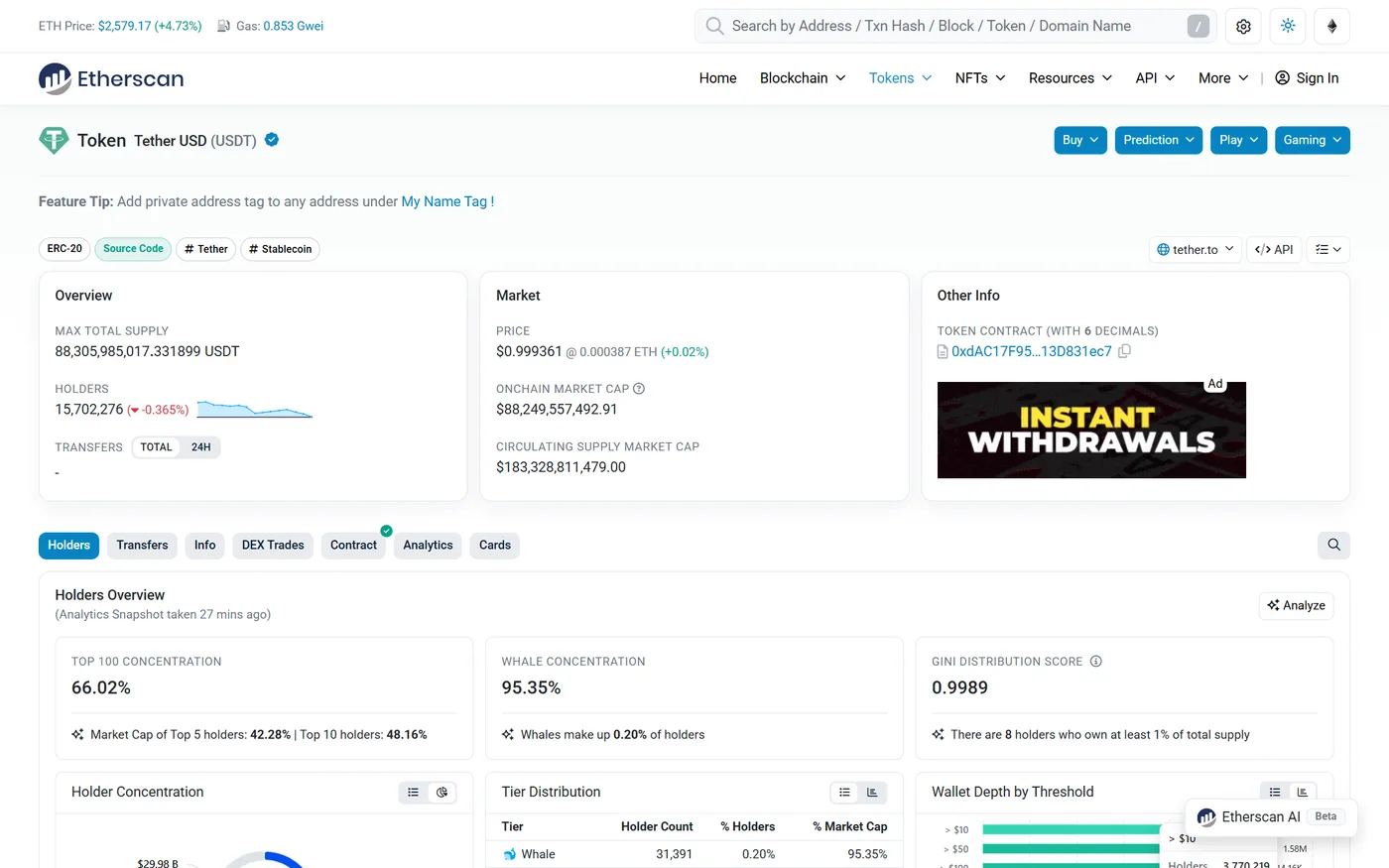Click the sparkle icon beside 8 holders note
Screen dimensions: 1389x868
tap(938, 735)
